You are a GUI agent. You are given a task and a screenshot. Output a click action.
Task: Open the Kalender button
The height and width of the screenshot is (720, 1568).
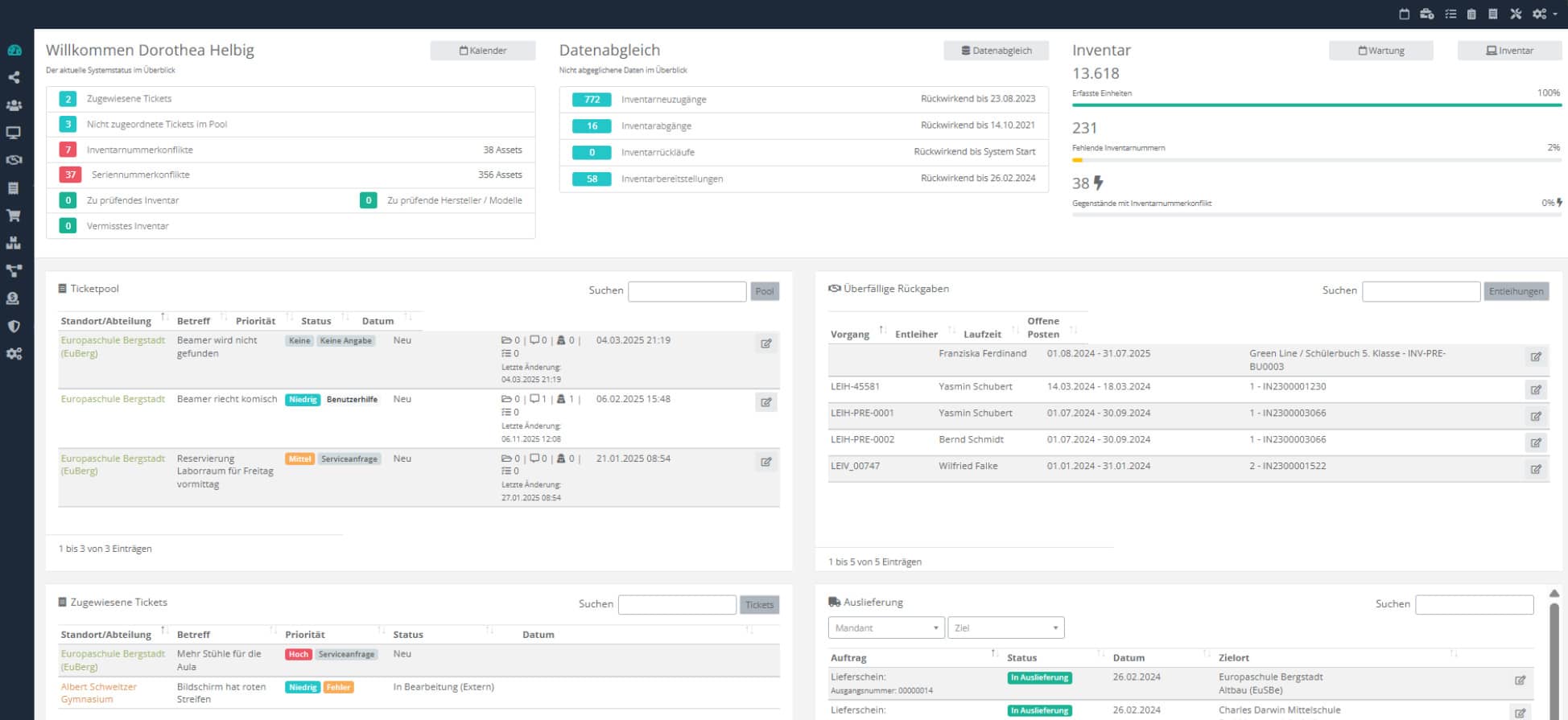pos(483,51)
